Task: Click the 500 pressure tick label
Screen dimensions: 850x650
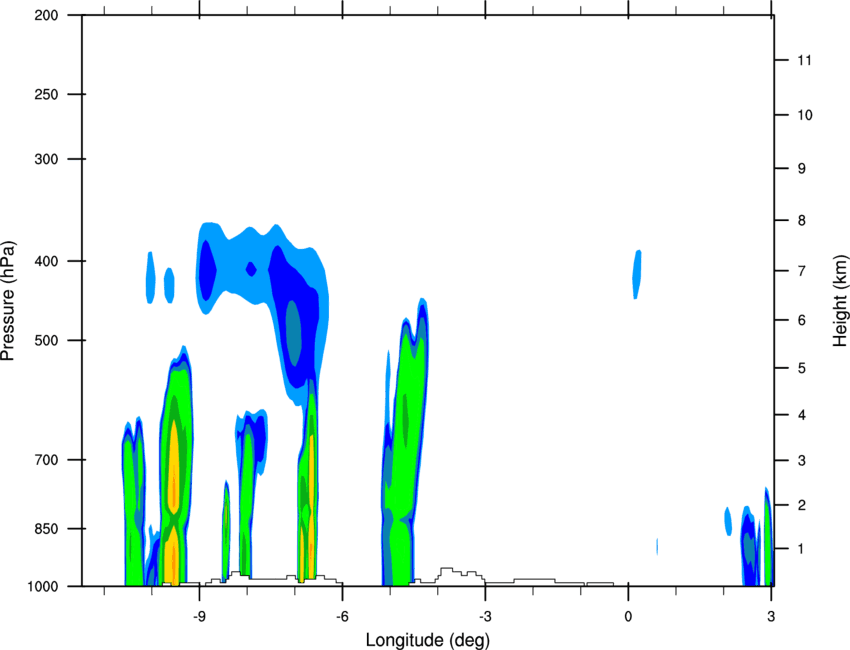Action: 46,340
